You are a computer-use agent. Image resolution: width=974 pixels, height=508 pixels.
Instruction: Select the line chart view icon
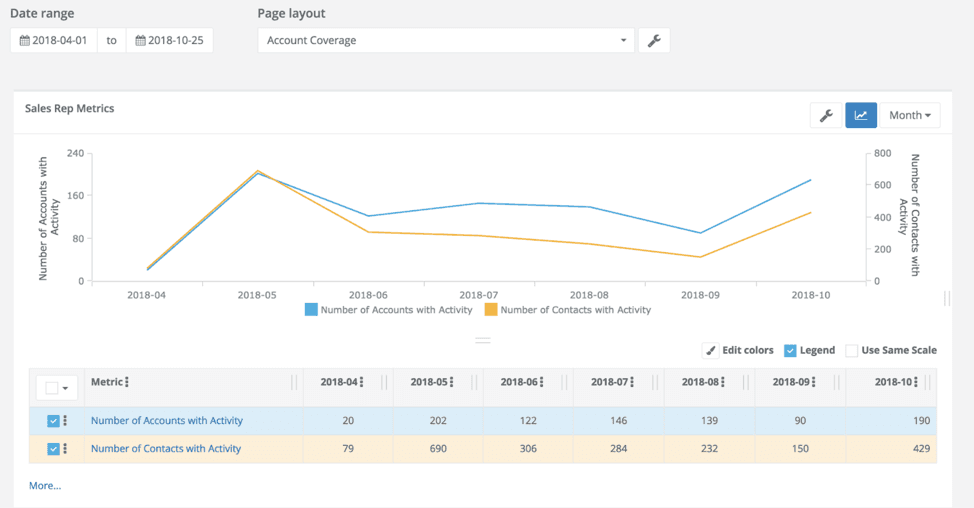860,115
